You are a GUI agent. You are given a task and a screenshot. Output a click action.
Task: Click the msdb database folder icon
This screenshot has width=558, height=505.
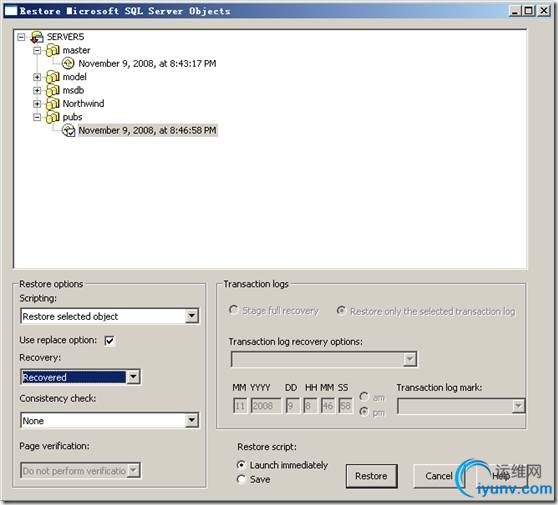(x=53, y=90)
